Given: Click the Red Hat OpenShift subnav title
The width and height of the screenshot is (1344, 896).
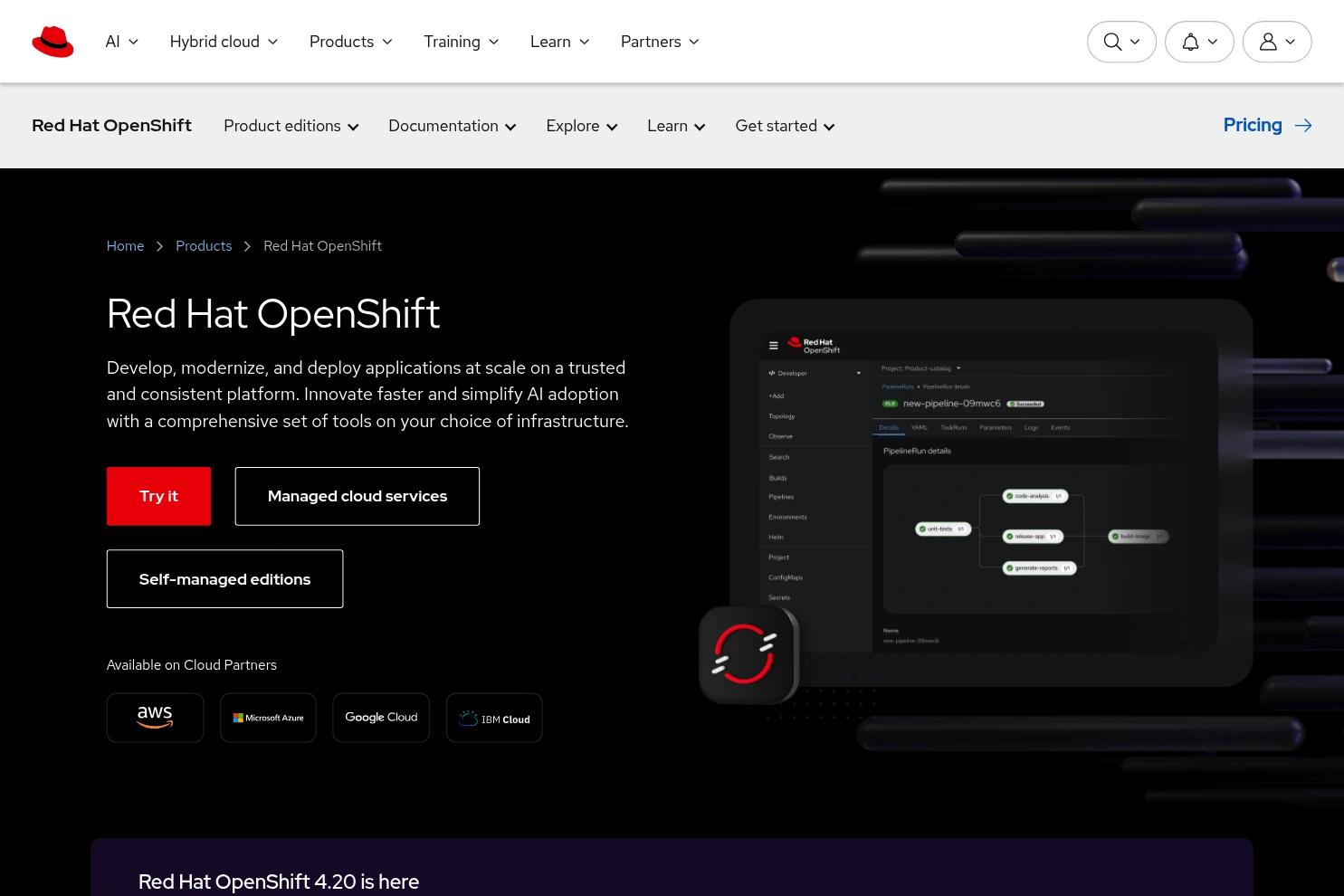Looking at the screenshot, I should (111, 126).
